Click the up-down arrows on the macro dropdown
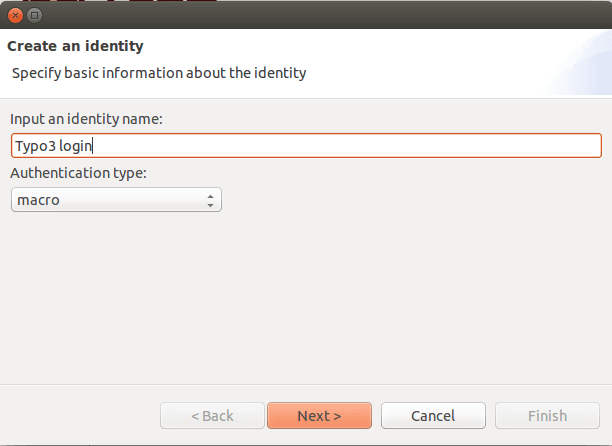The height and width of the screenshot is (446, 612). point(210,201)
